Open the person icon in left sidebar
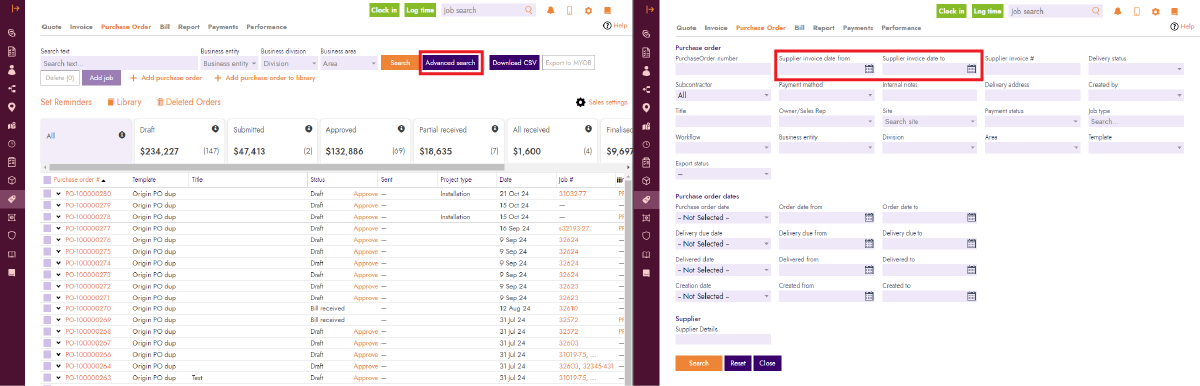 (x=13, y=70)
